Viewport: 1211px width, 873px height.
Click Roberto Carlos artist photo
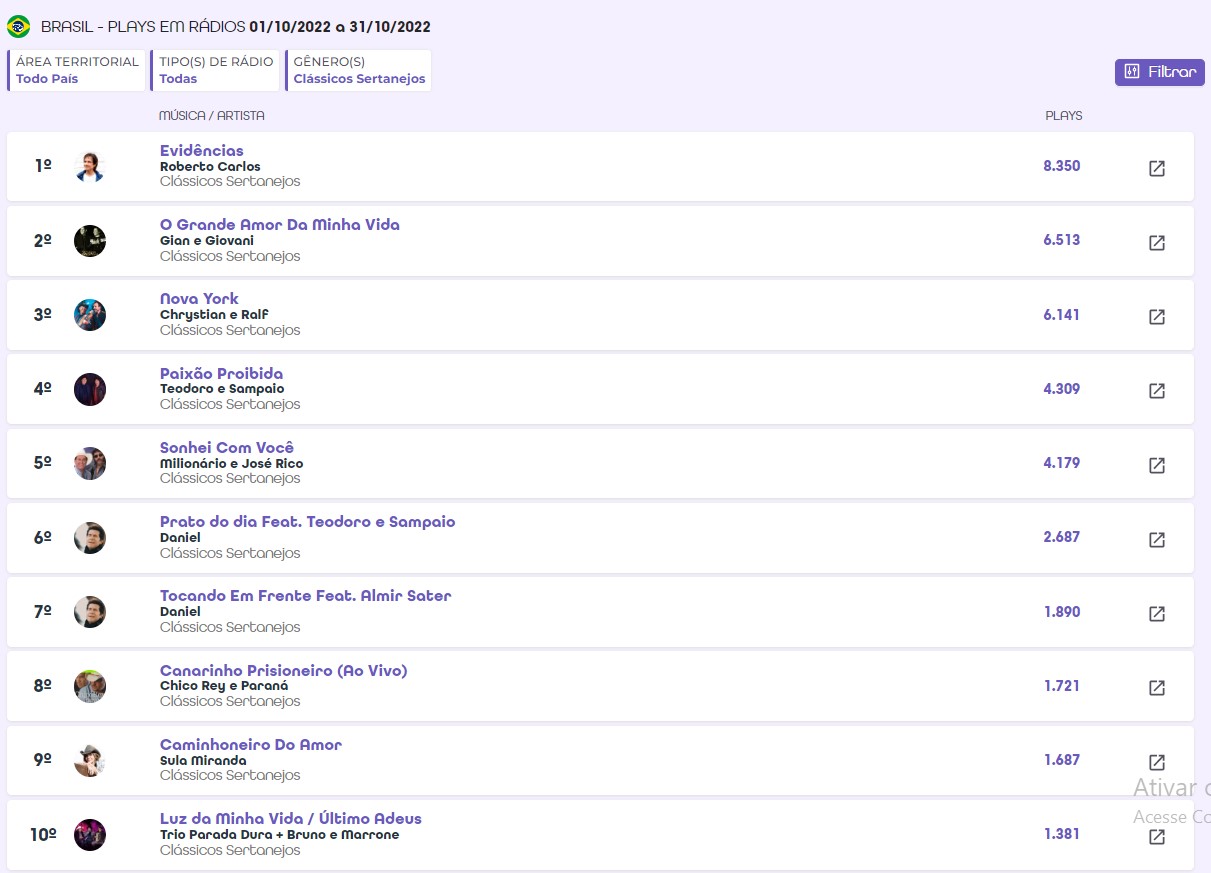coord(90,166)
